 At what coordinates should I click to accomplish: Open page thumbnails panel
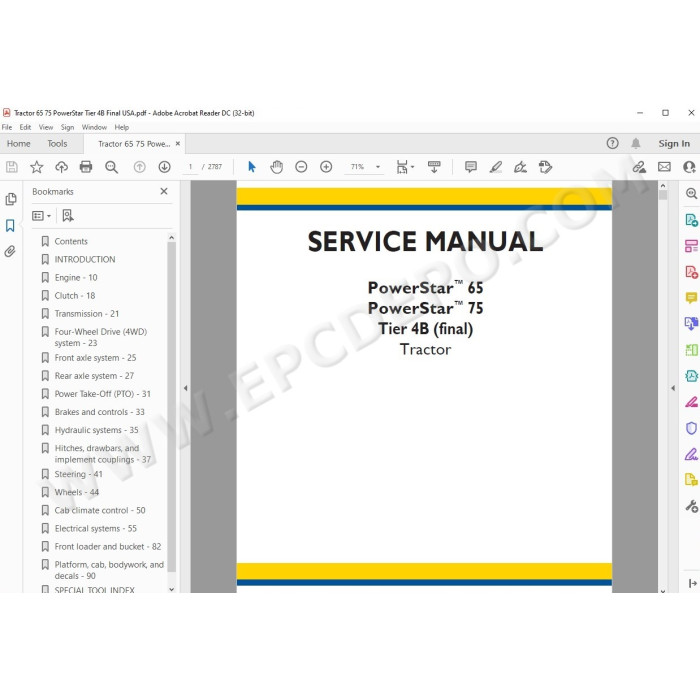11,199
